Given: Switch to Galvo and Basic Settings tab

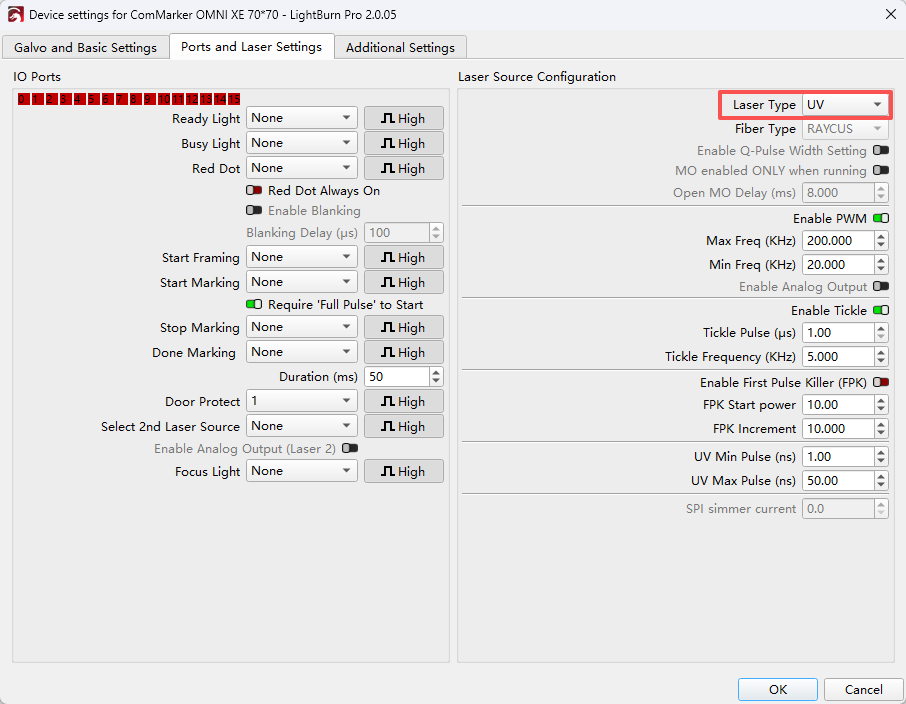Looking at the screenshot, I should click(85, 47).
